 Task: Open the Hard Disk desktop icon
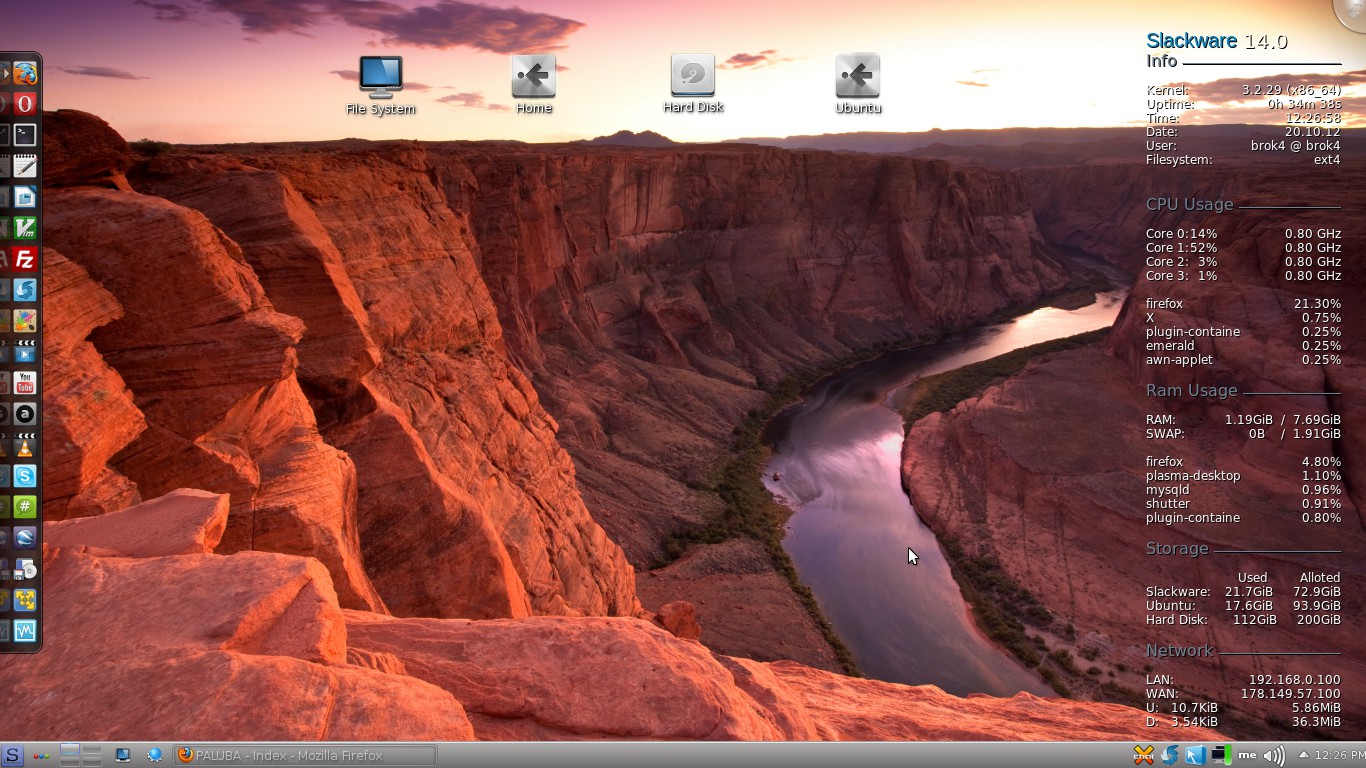pos(692,84)
